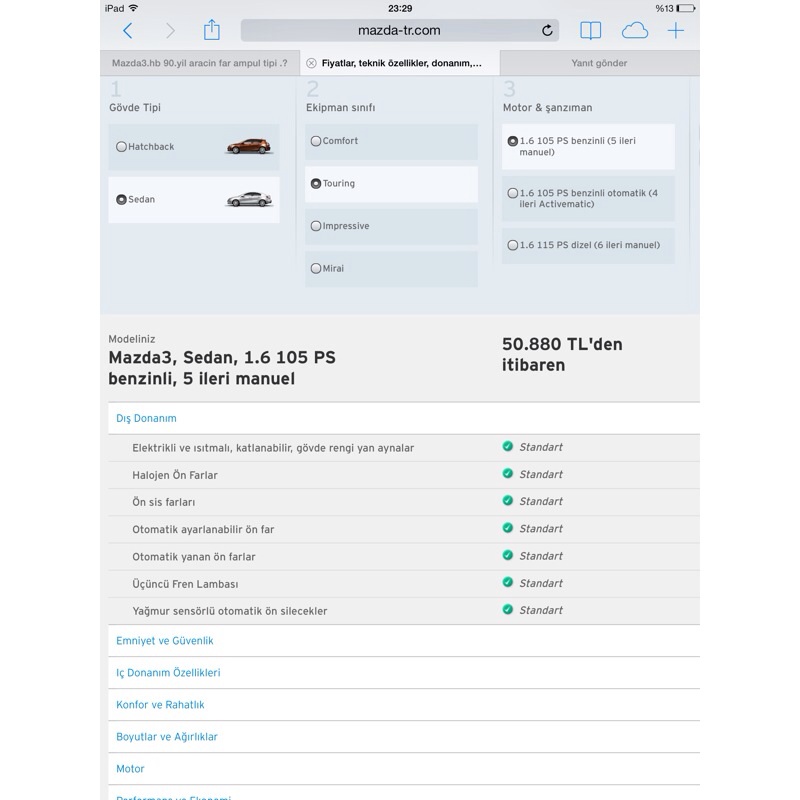The height and width of the screenshot is (800, 800).
Task: Select 1.6 105 PS benzinli otomatik Activematic
Action: pos(588,198)
